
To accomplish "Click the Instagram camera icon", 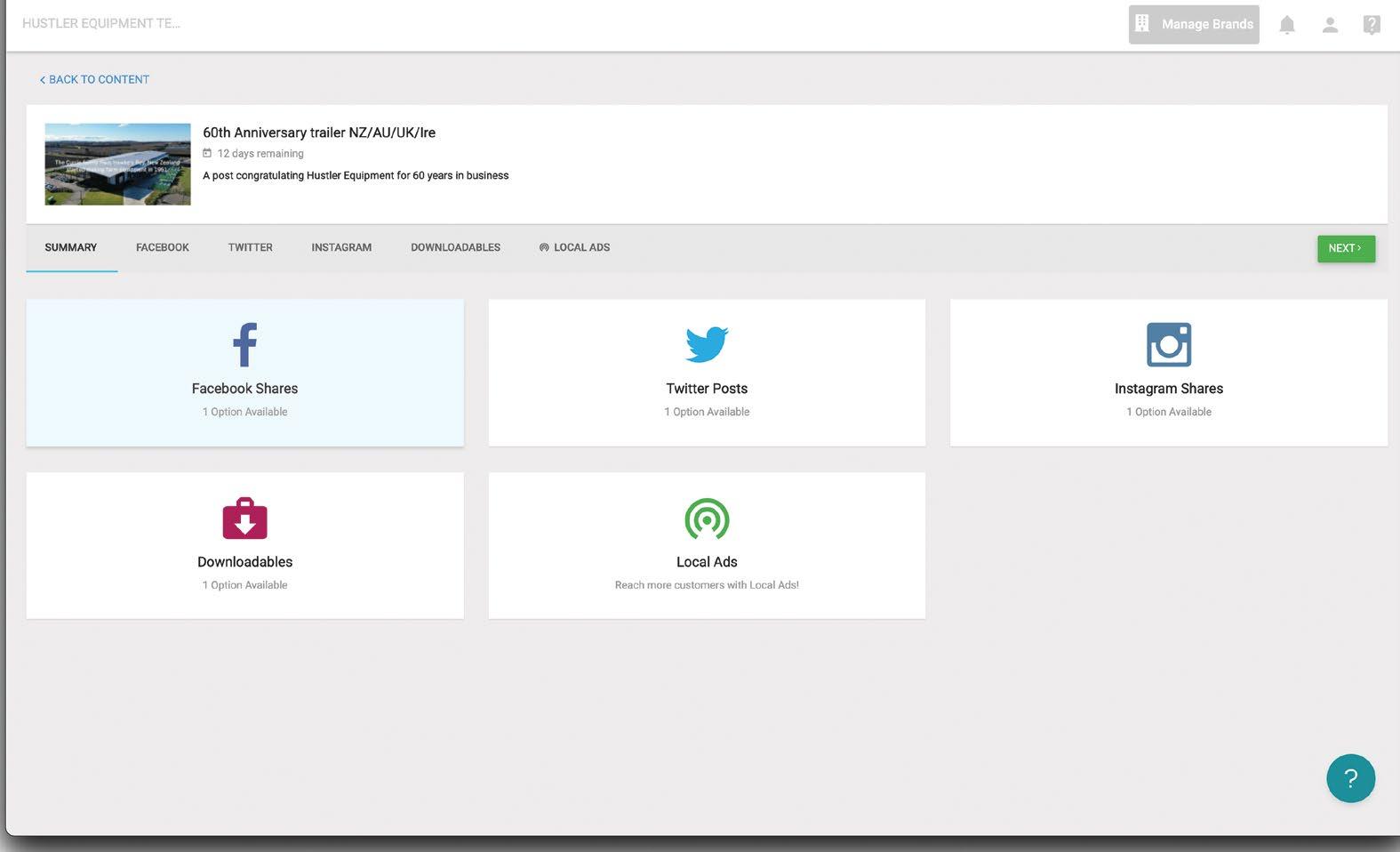I will (x=1169, y=344).
